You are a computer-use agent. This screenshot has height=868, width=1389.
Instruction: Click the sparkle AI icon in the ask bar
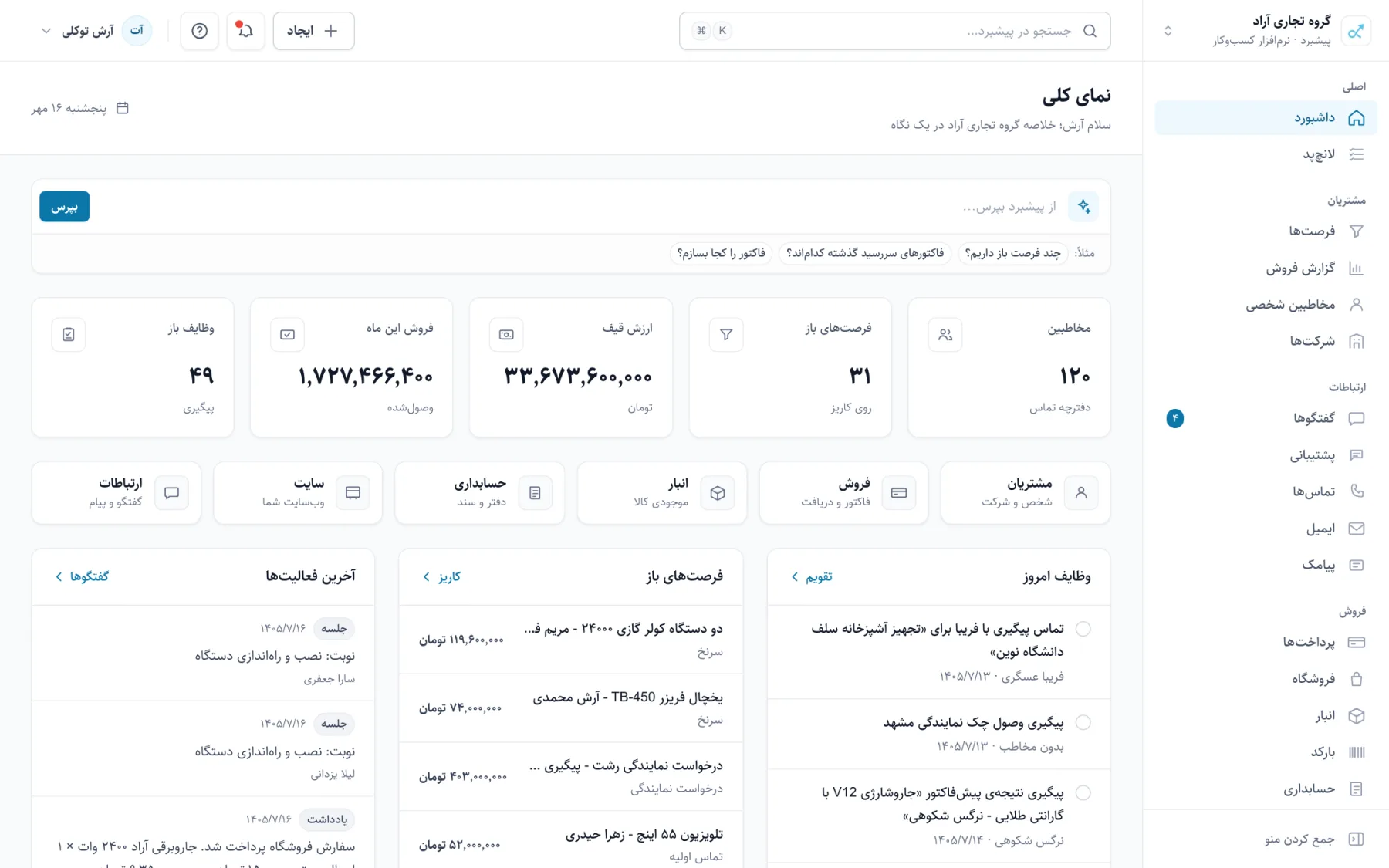click(x=1083, y=207)
